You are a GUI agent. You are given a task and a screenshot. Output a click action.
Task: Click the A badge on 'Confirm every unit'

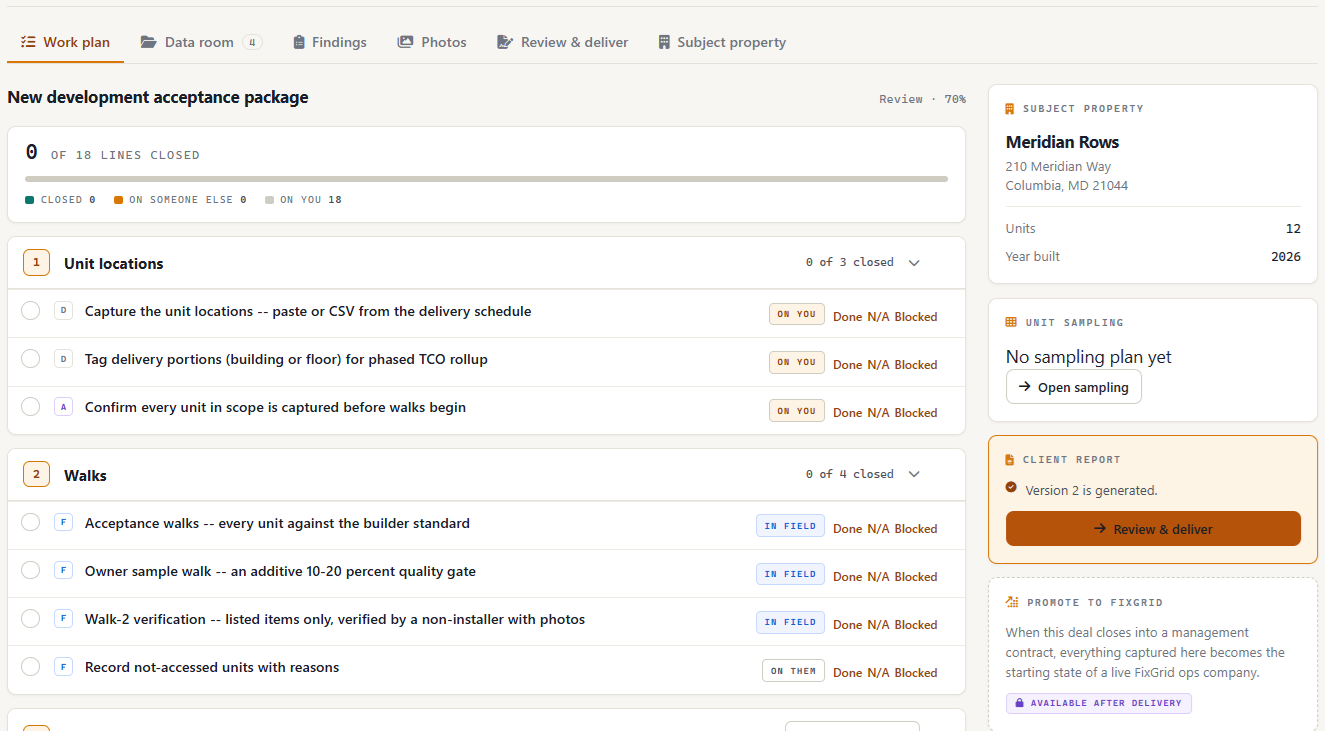(63, 407)
